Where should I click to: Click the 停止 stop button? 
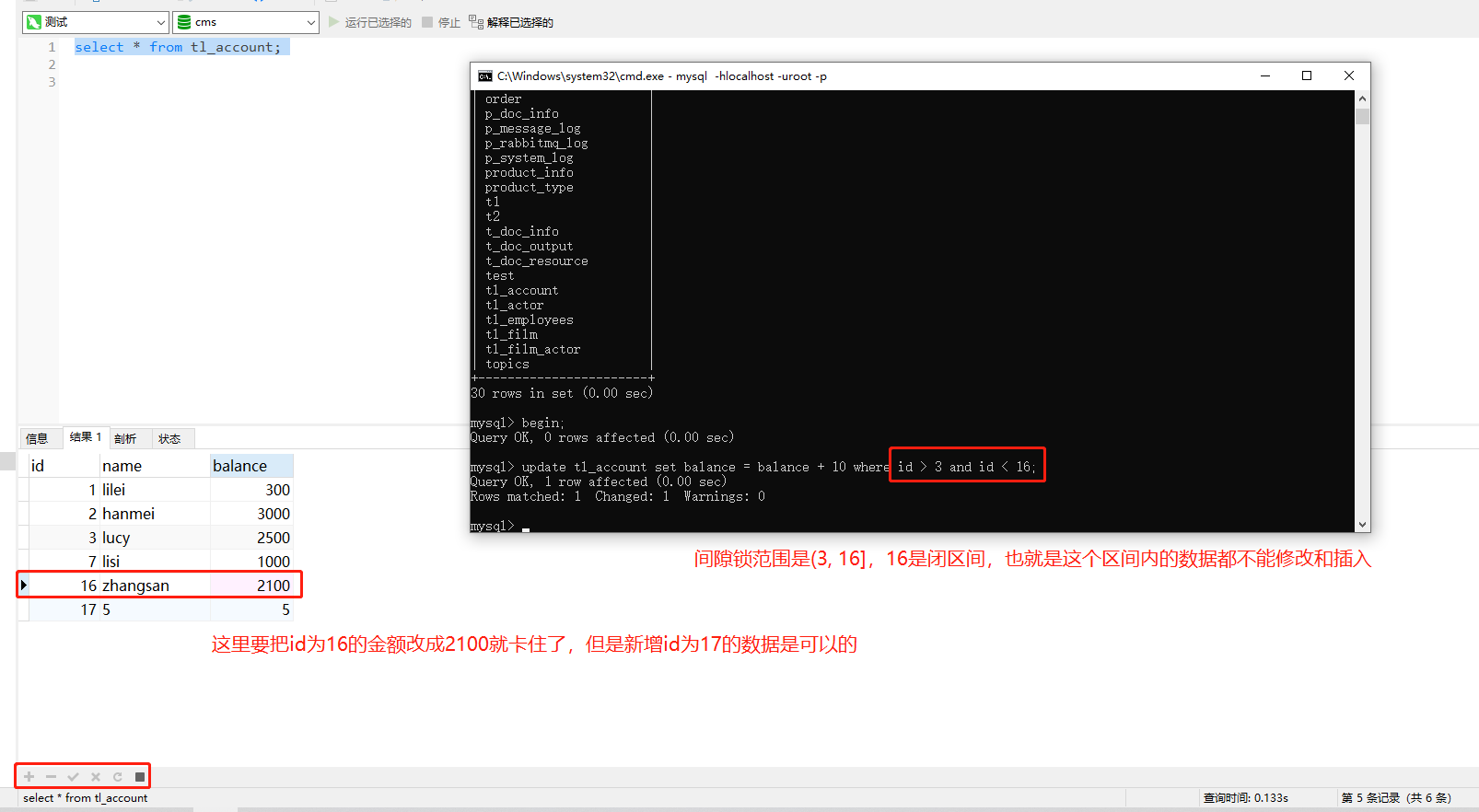point(441,22)
